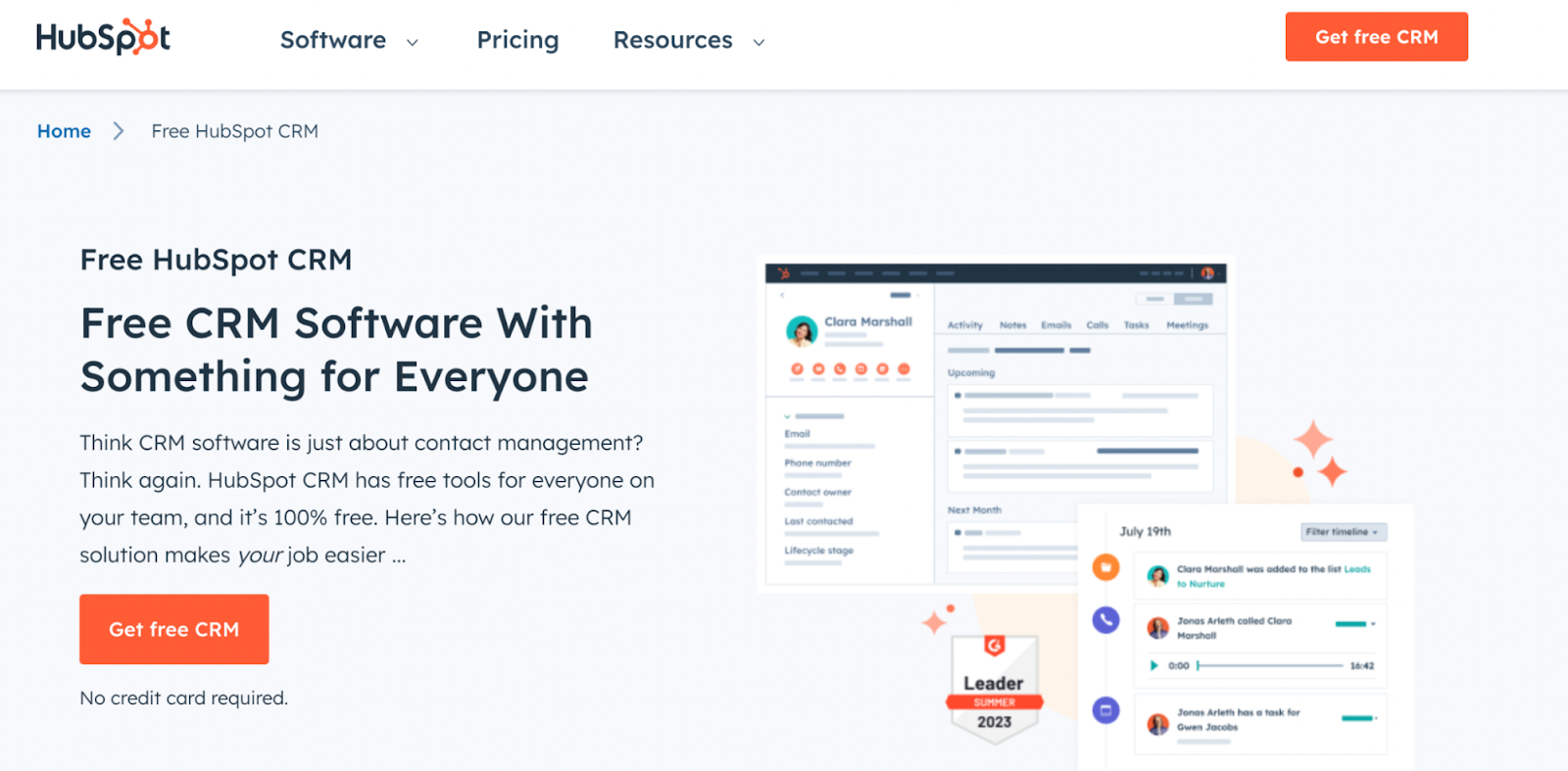Expand the Software dropdown chevron
This screenshot has width=1568, height=771.
click(413, 42)
